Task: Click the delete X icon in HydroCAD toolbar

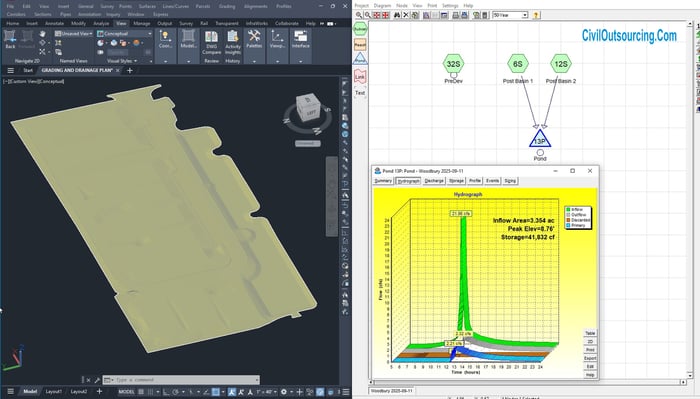Action: [x=406, y=15]
